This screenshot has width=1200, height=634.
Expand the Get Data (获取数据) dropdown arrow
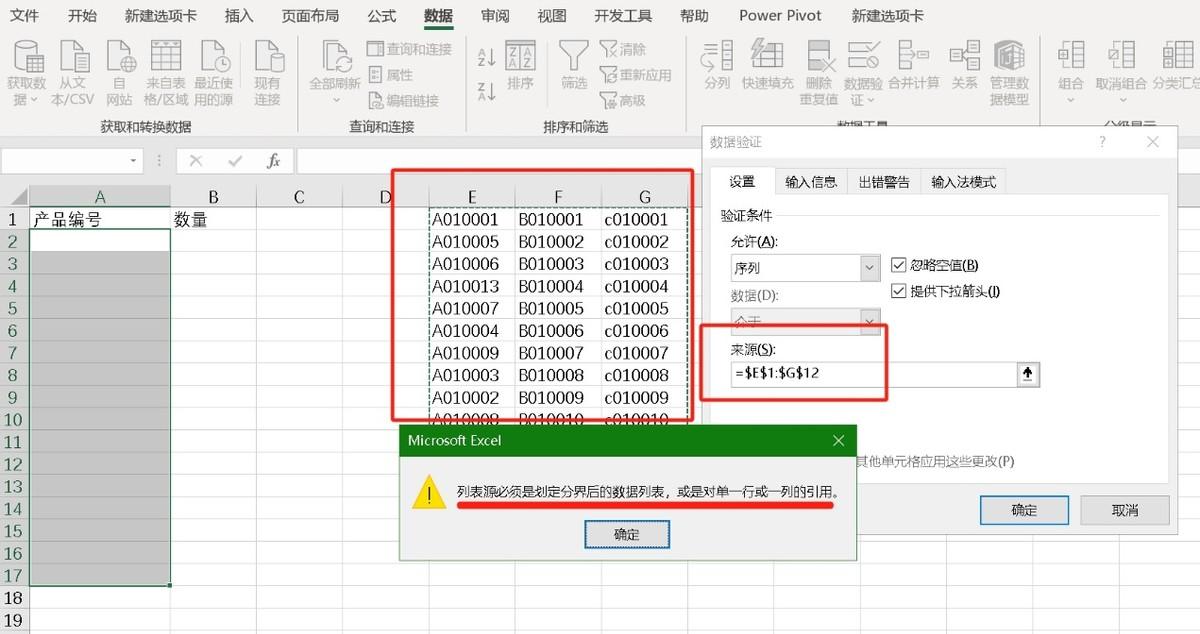tap(34, 100)
